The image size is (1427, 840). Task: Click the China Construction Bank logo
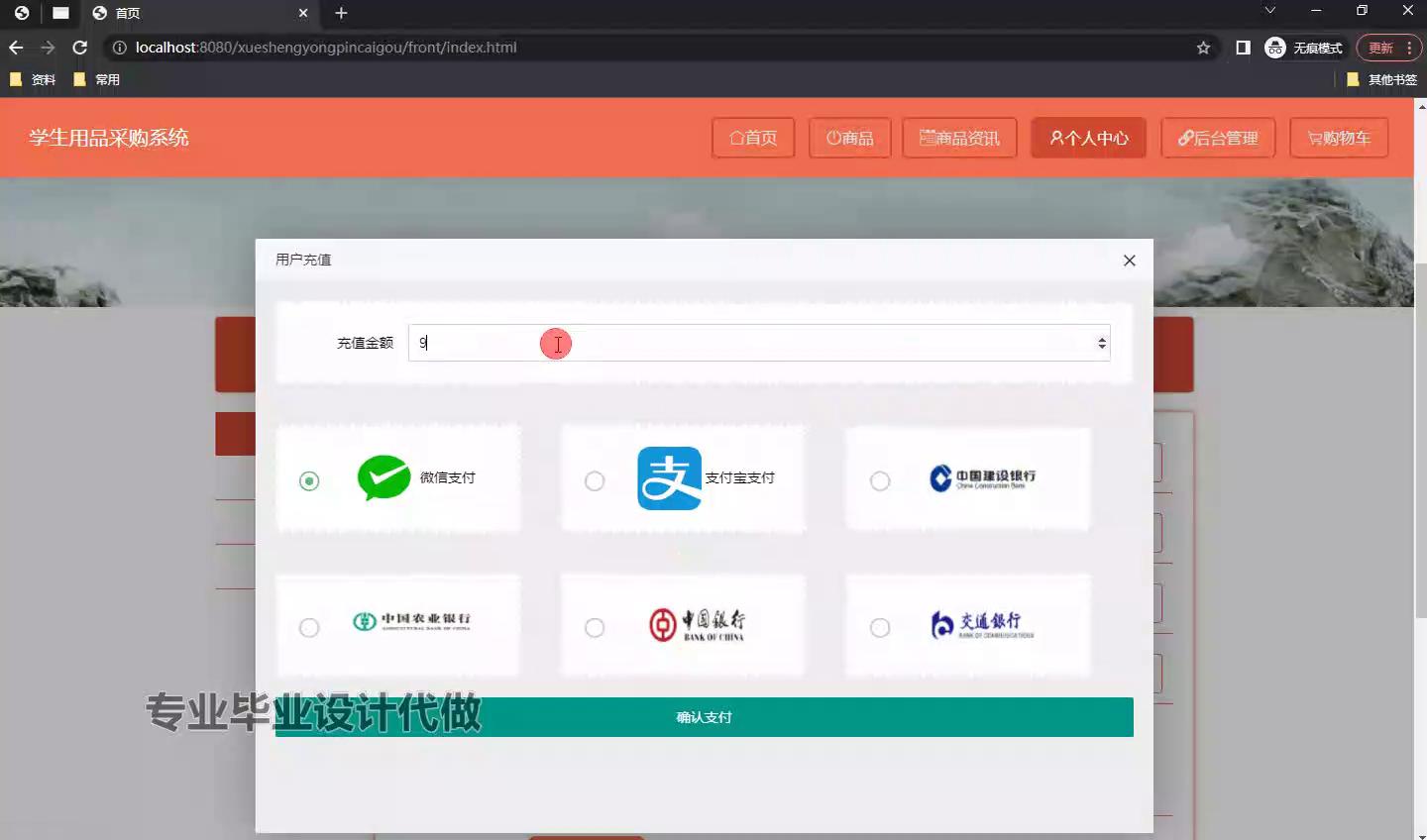(982, 478)
